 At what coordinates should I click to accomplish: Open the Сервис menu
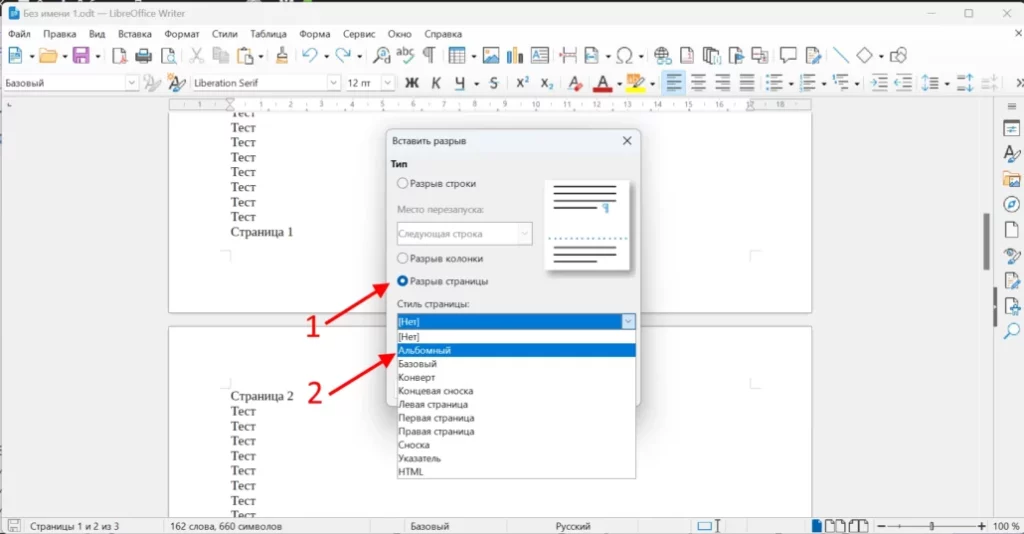pyautogui.click(x=359, y=34)
